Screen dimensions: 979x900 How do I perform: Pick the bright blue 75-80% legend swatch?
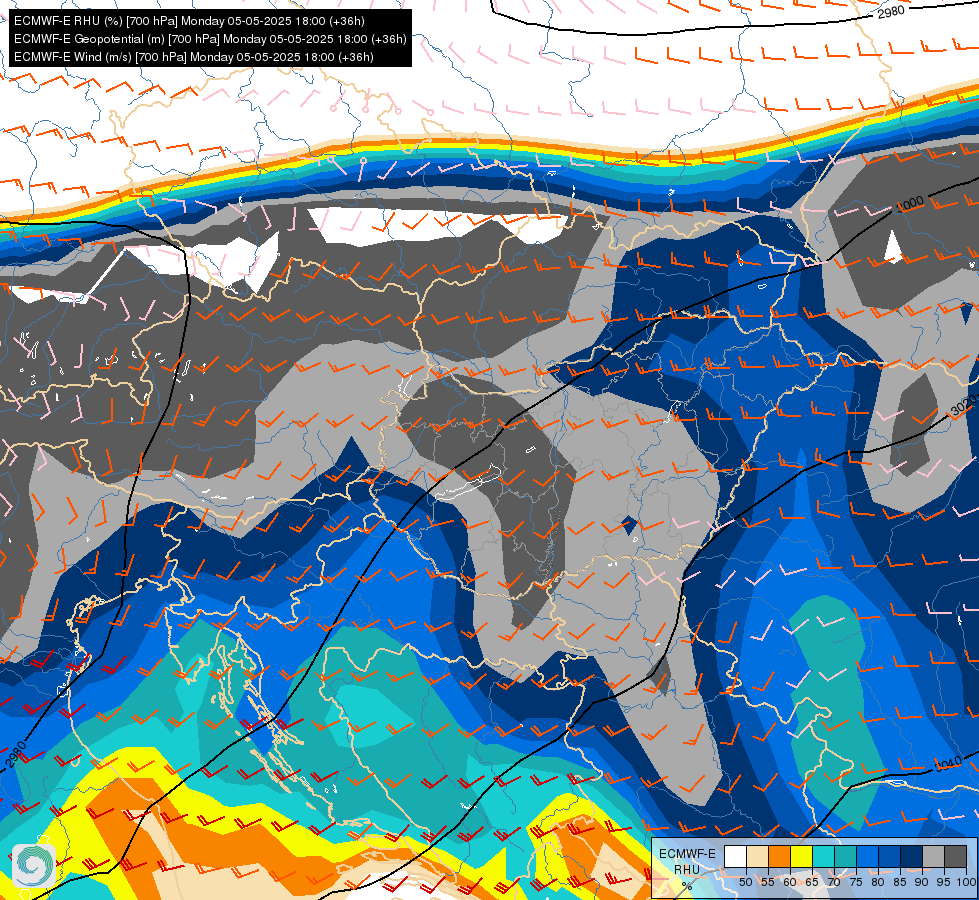click(x=868, y=856)
